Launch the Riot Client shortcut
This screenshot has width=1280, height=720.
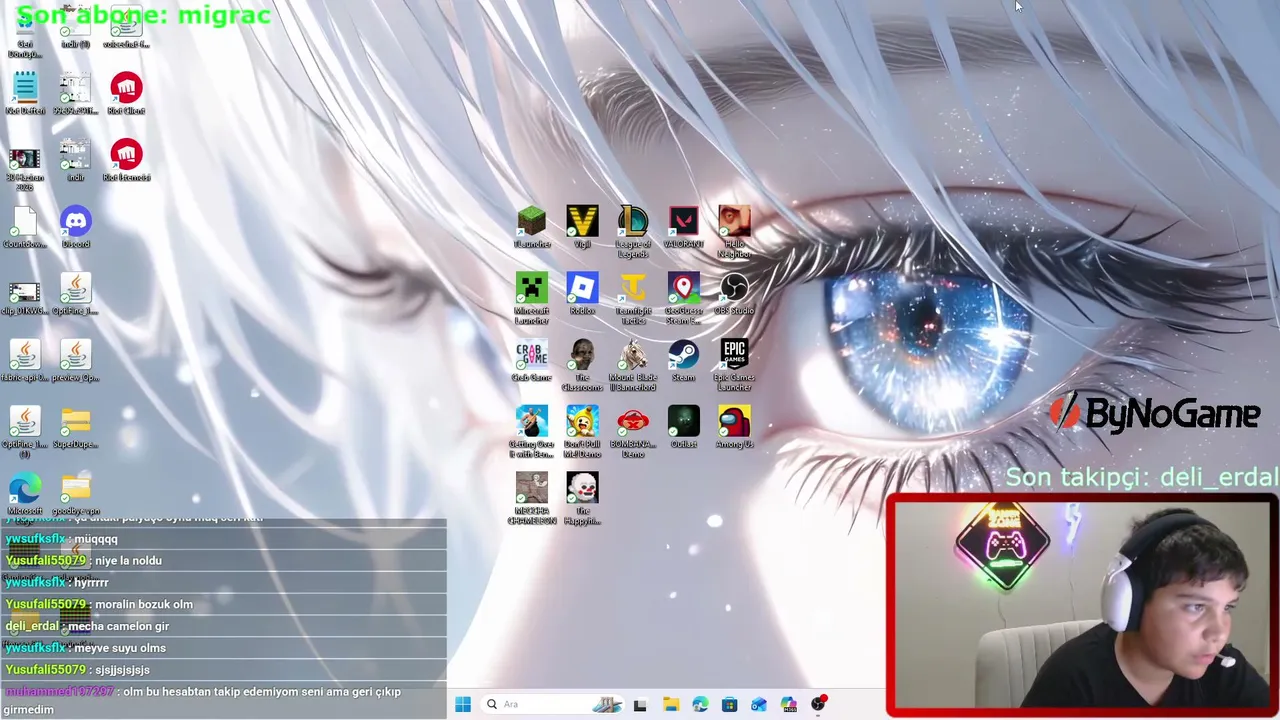pyautogui.click(x=126, y=88)
